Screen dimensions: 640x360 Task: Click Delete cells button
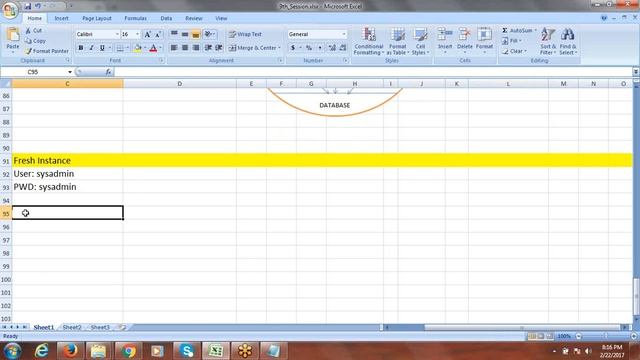click(x=464, y=41)
